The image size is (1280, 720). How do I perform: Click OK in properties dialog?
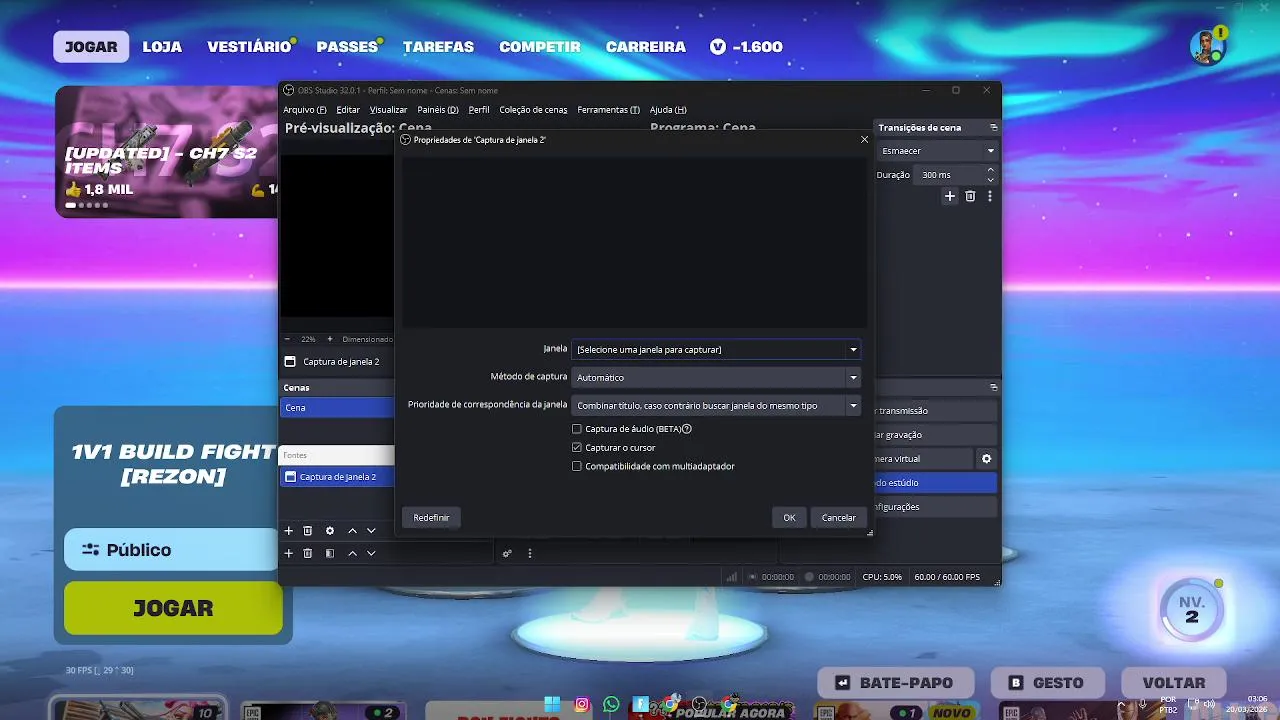click(x=789, y=517)
